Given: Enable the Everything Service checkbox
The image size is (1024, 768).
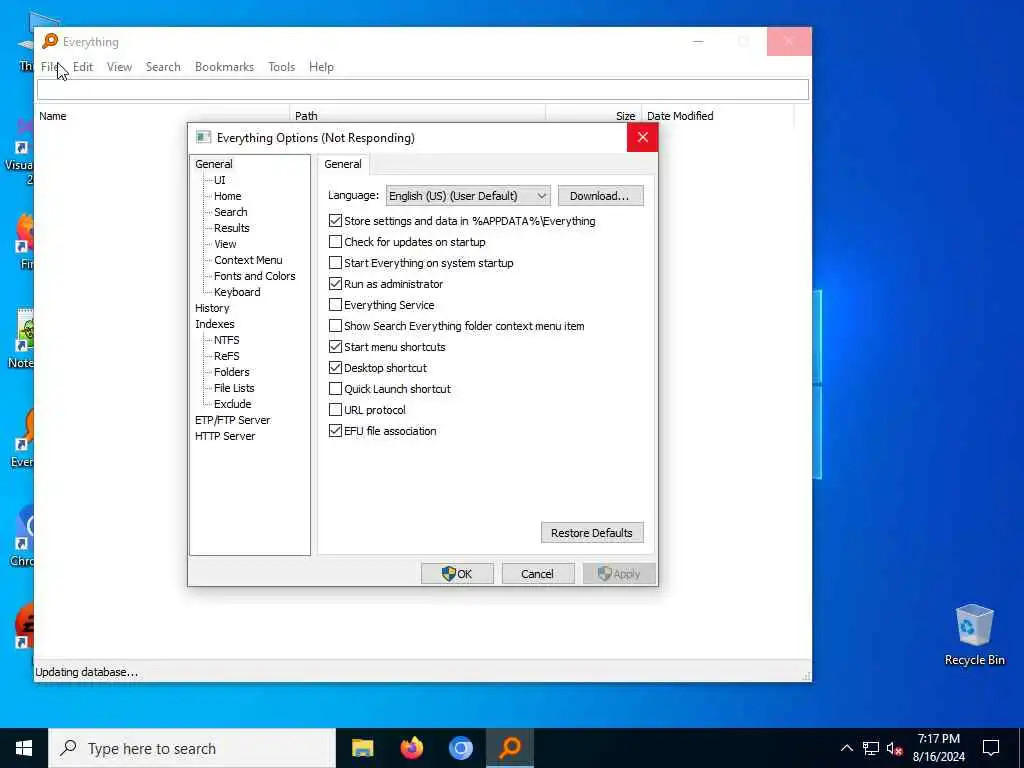Looking at the screenshot, I should (335, 304).
